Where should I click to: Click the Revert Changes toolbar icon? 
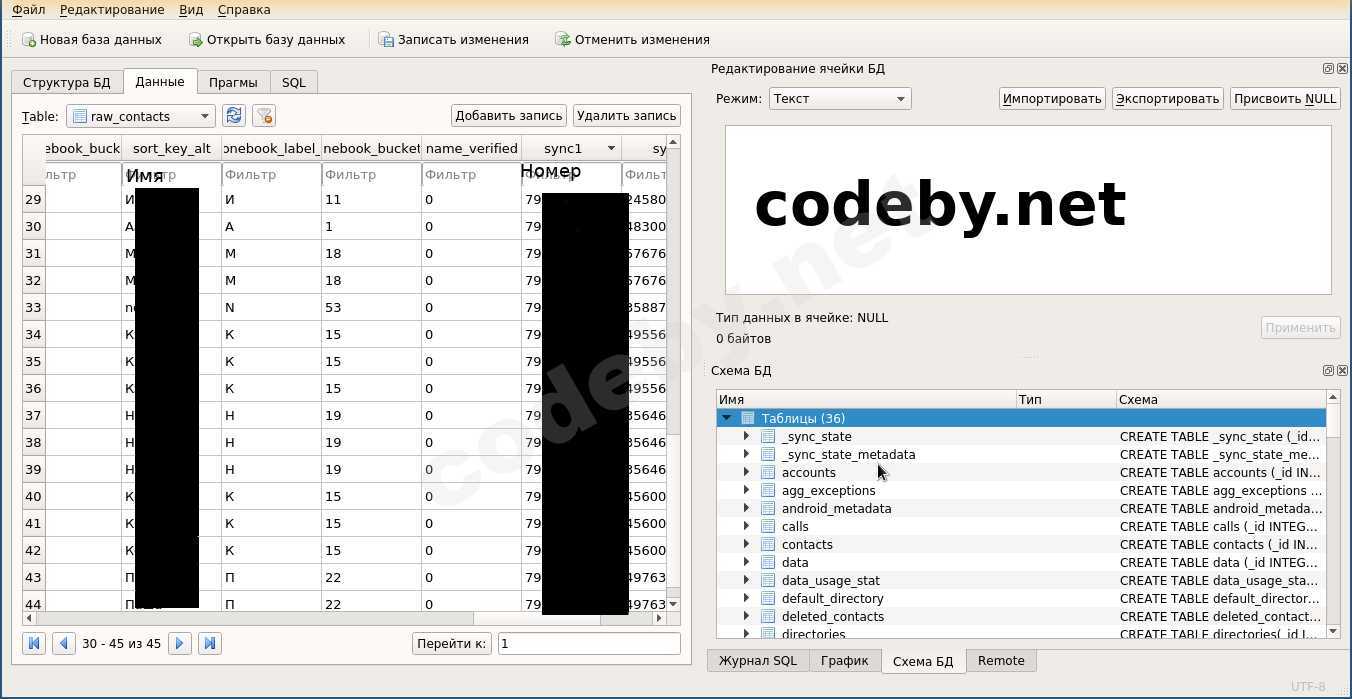click(564, 40)
